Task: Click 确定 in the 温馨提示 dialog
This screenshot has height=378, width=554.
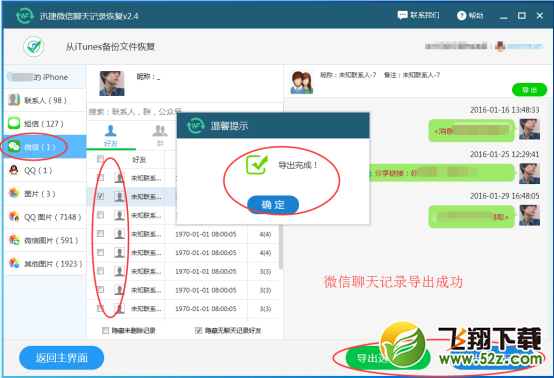Action: (273, 205)
